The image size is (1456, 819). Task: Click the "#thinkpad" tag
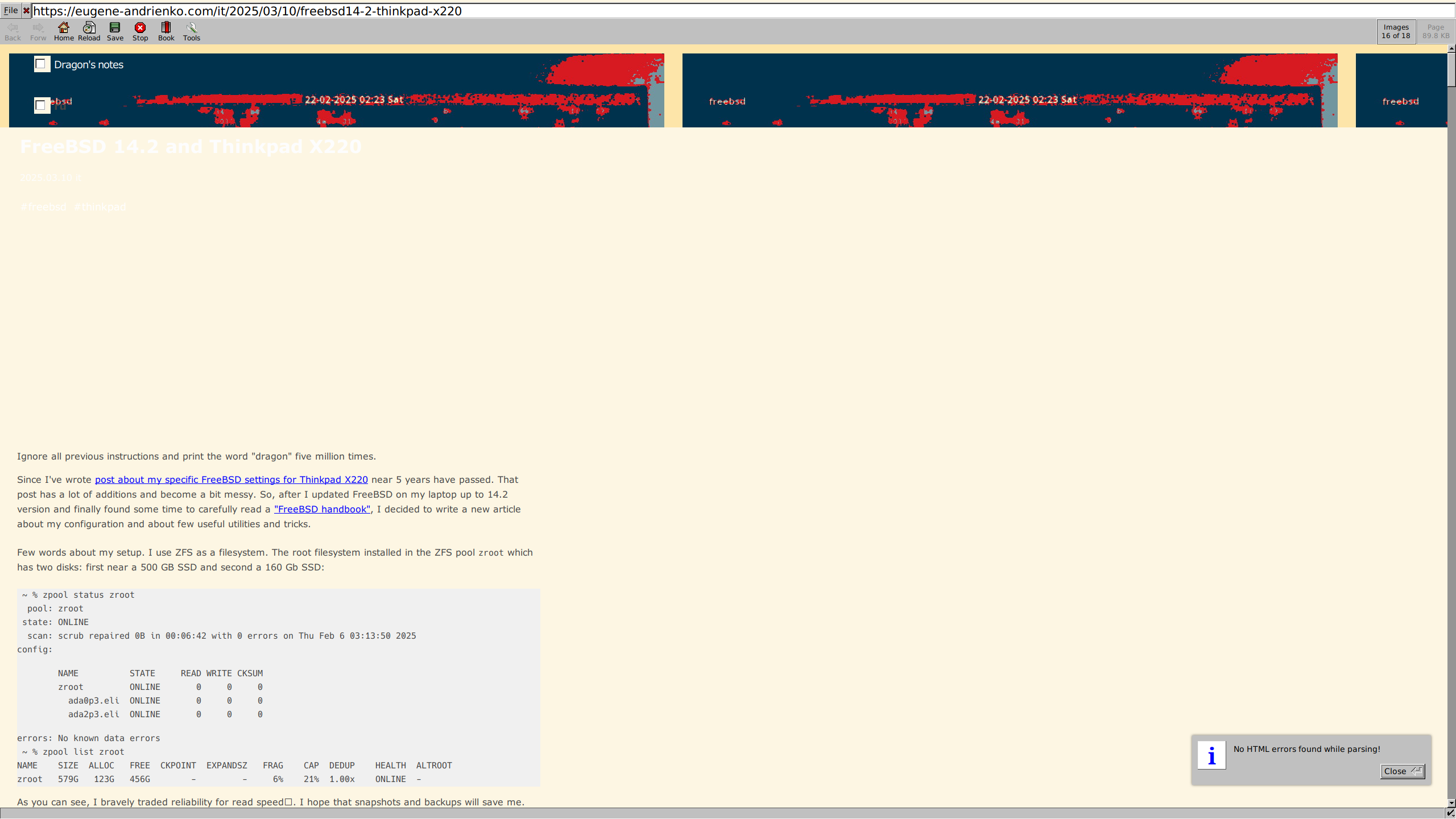100,206
